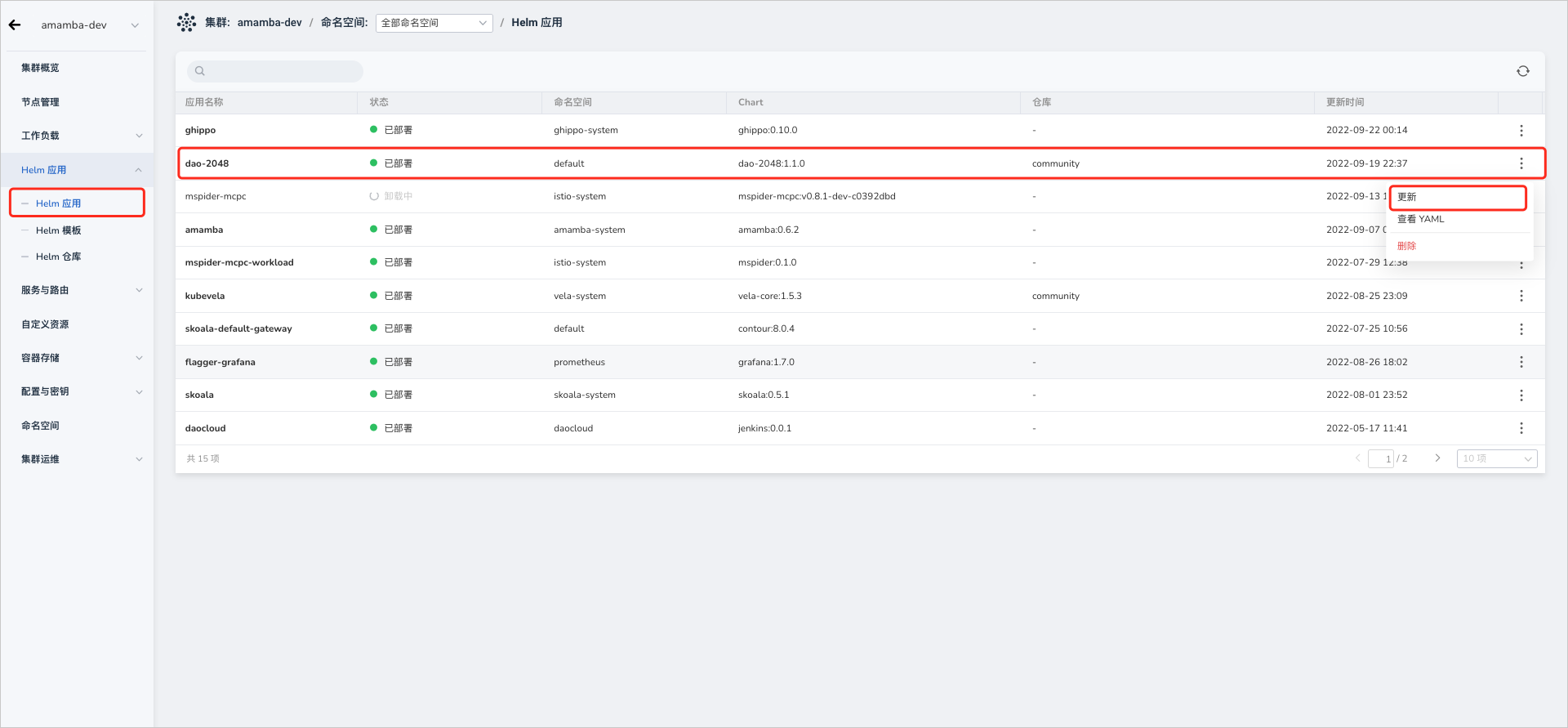Go to the previous page arrow
This screenshot has width=1568, height=728.
(1358, 458)
